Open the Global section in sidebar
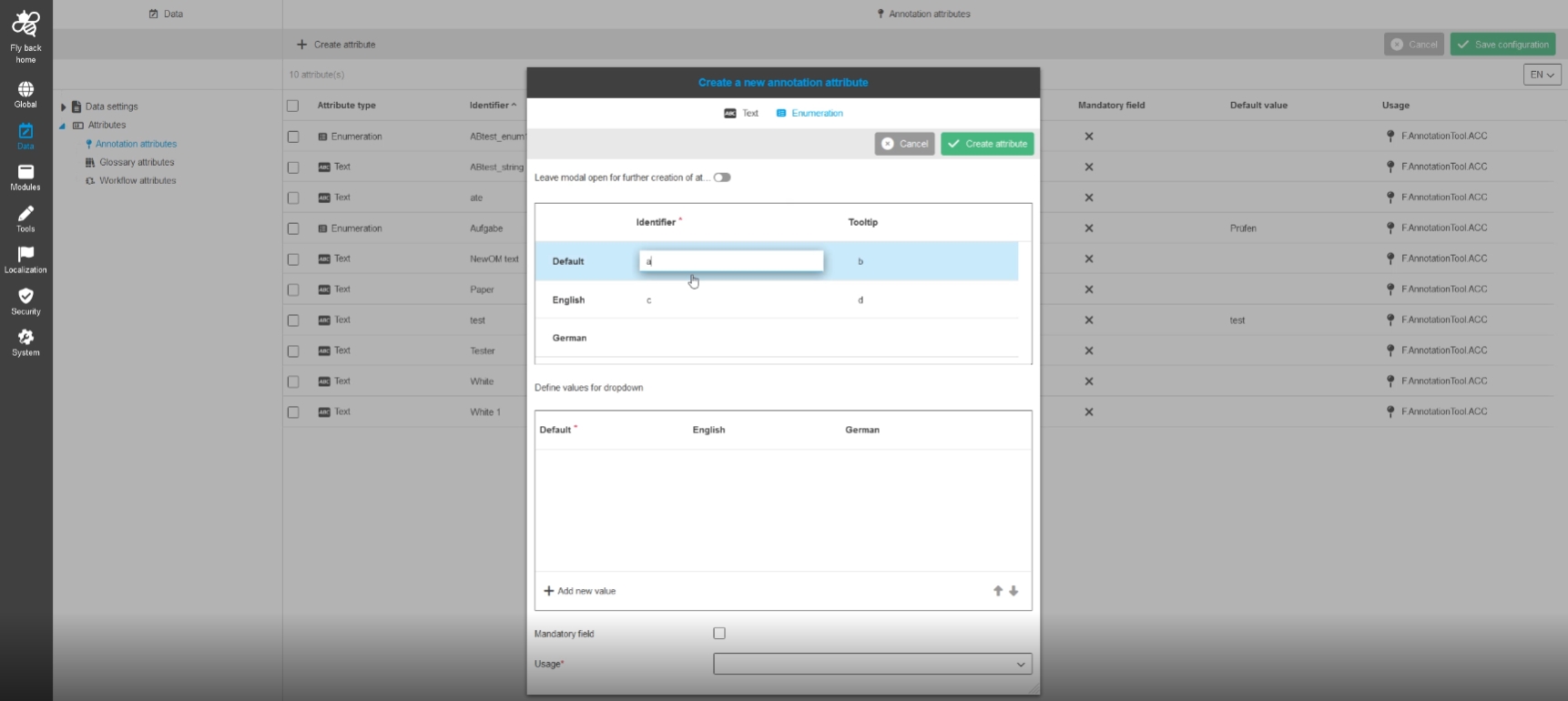Viewport: 1568px width, 701px height. coord(25,95)
